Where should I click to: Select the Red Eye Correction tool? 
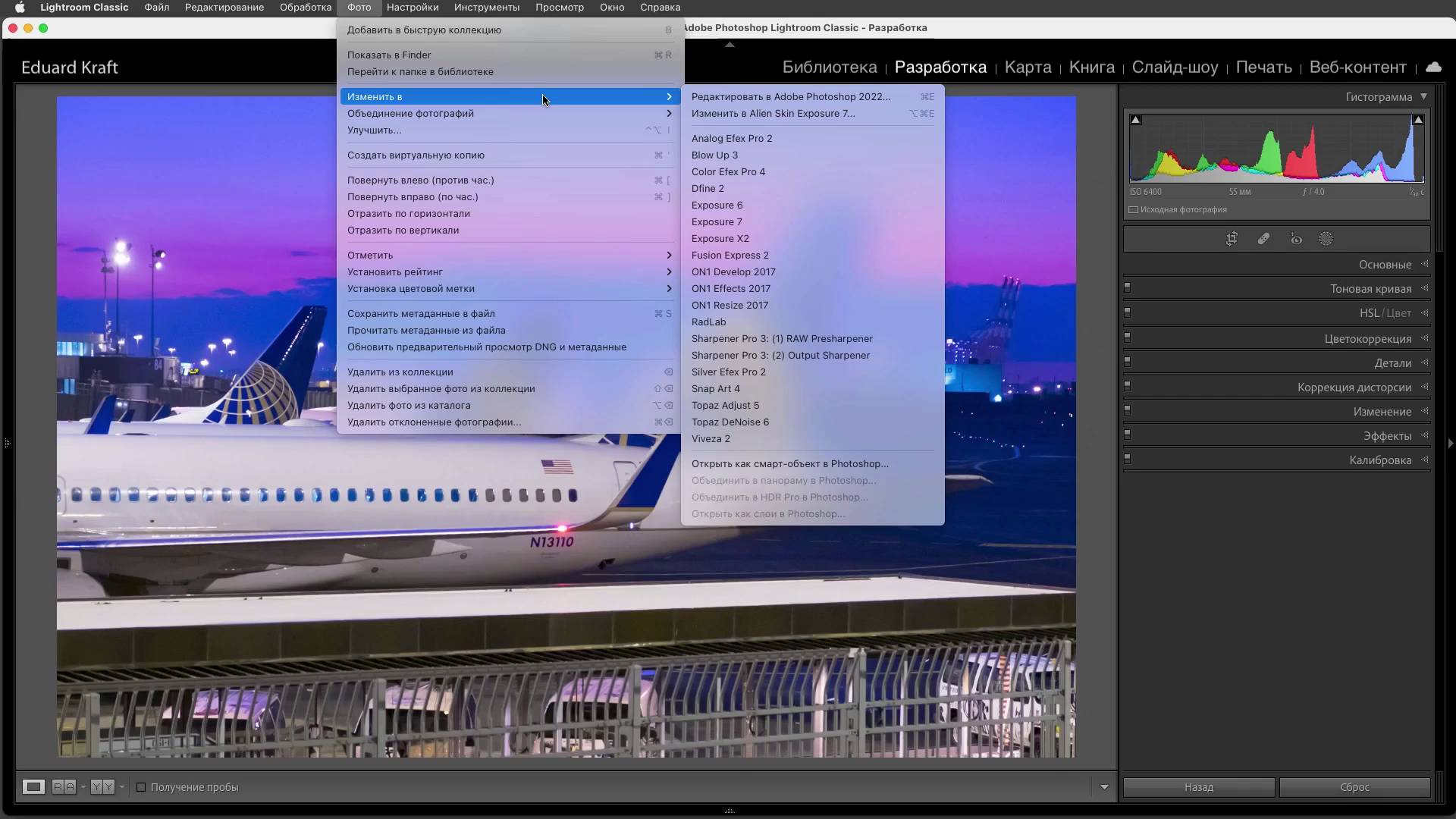coord(1296,239)
